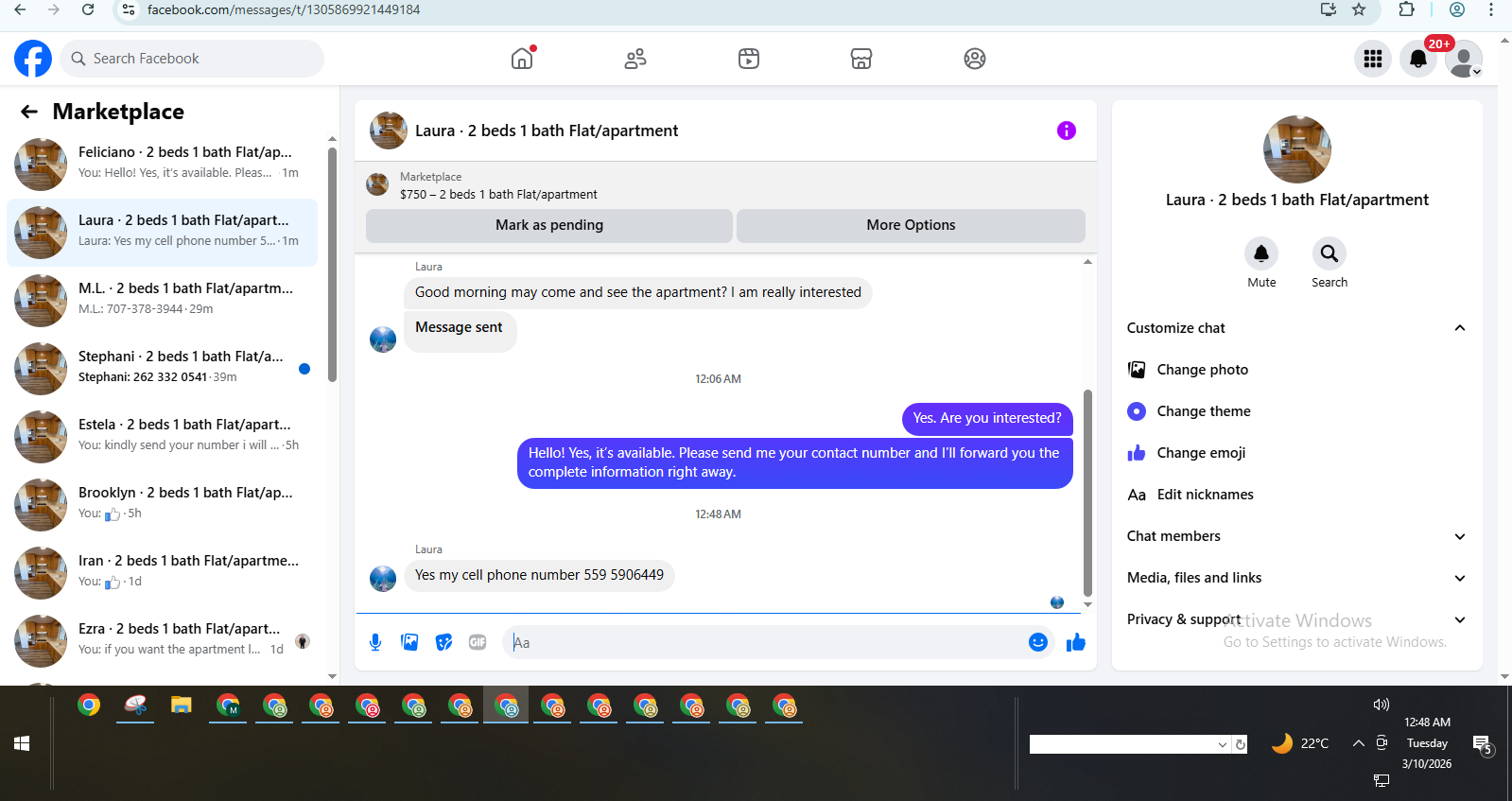The height and width of the screenshot is (801, 1512).
Task: Open notifications bell with 20+ badge
Action: [x=1418, y=59]
